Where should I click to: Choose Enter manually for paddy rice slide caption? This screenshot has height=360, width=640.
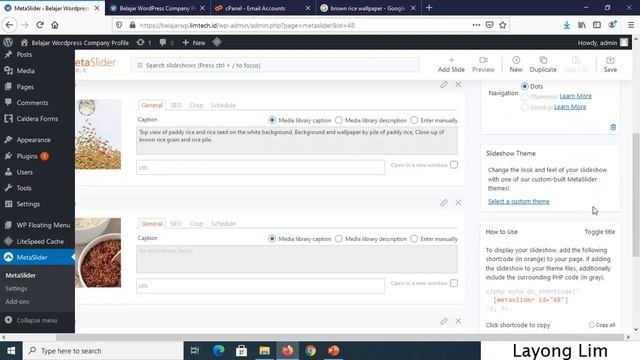tap(414, 120)
